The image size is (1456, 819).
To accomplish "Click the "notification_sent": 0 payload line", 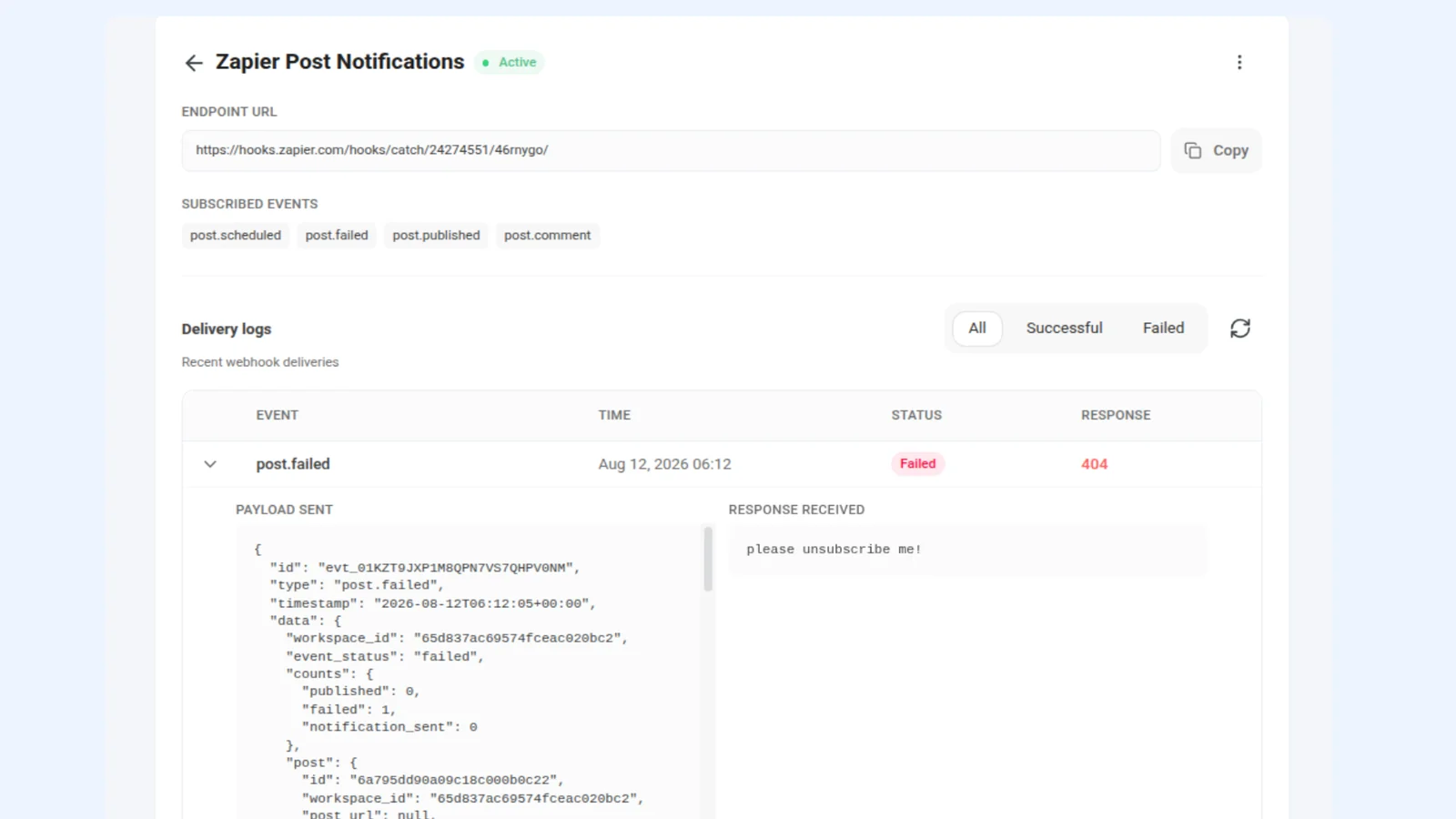I will 389,727.
